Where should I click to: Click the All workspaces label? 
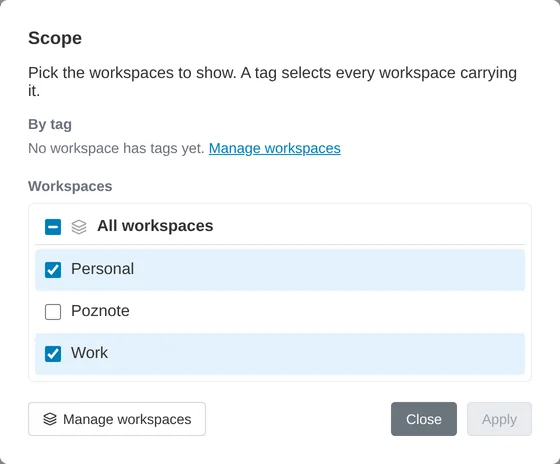pos(155,226)
